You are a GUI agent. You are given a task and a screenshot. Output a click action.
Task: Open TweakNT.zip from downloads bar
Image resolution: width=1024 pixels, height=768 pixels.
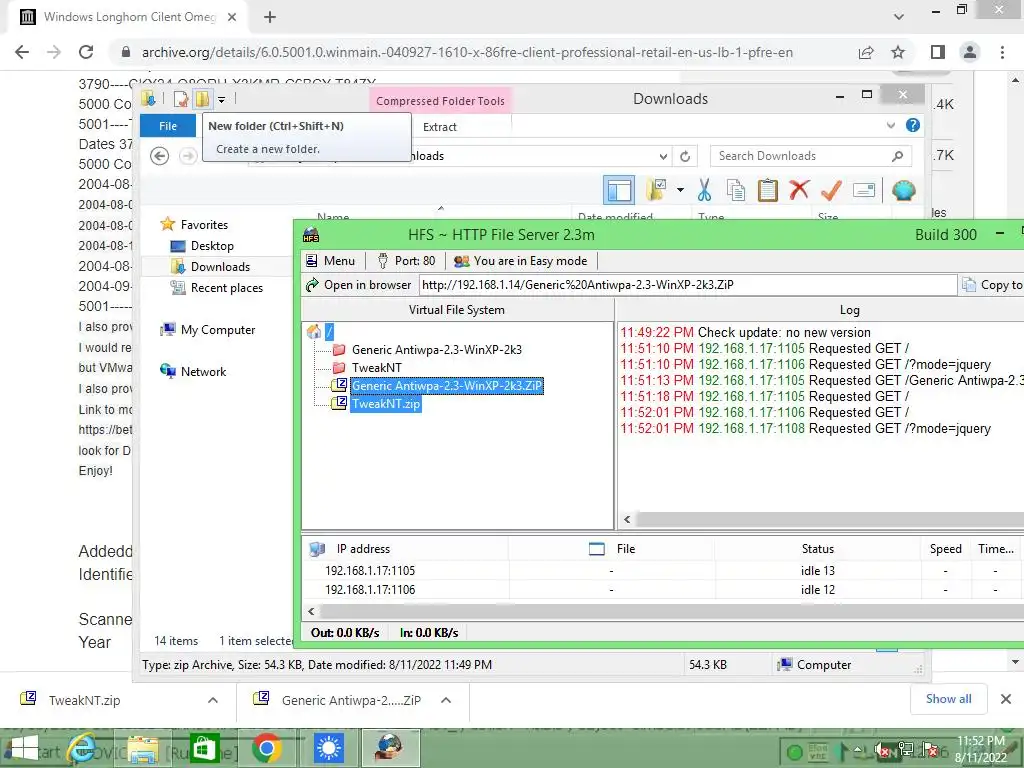tap(84, 700)
